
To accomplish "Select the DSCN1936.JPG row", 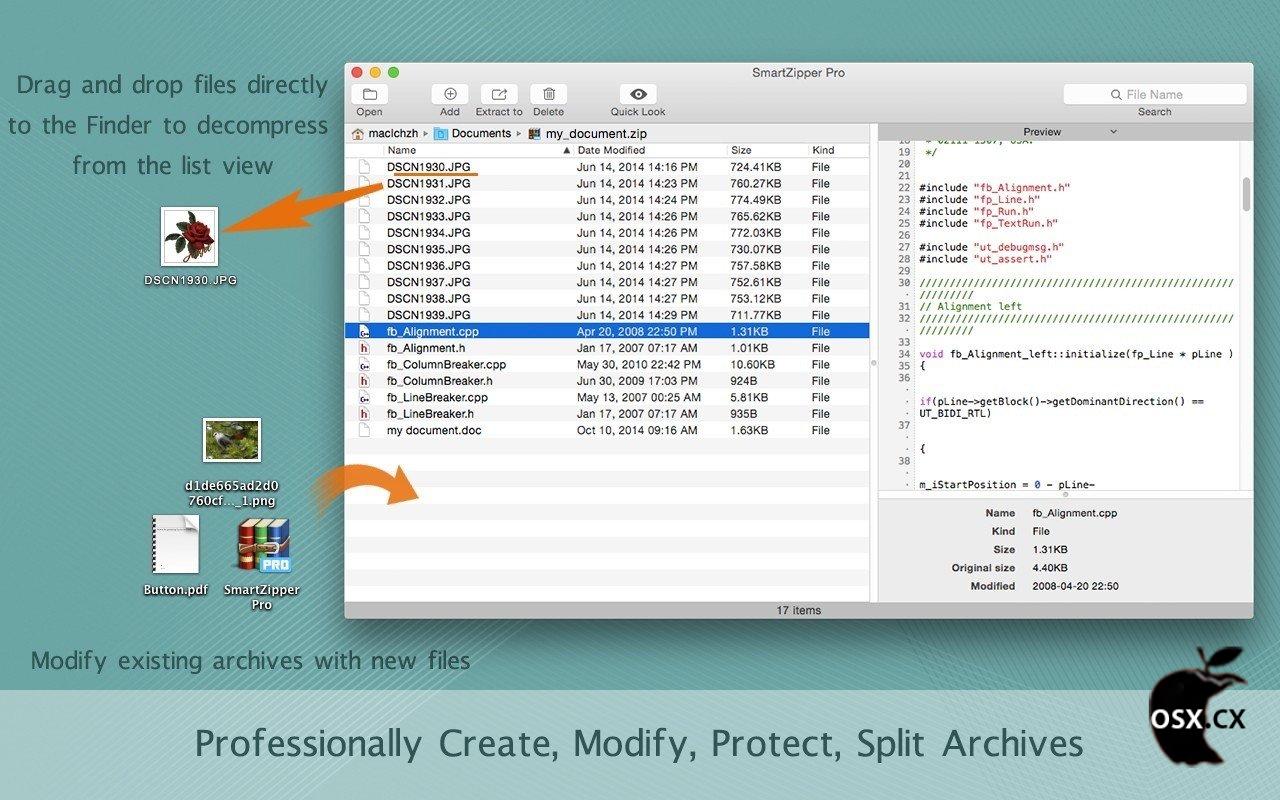I will pyautogui.click(x=607, y=266).
